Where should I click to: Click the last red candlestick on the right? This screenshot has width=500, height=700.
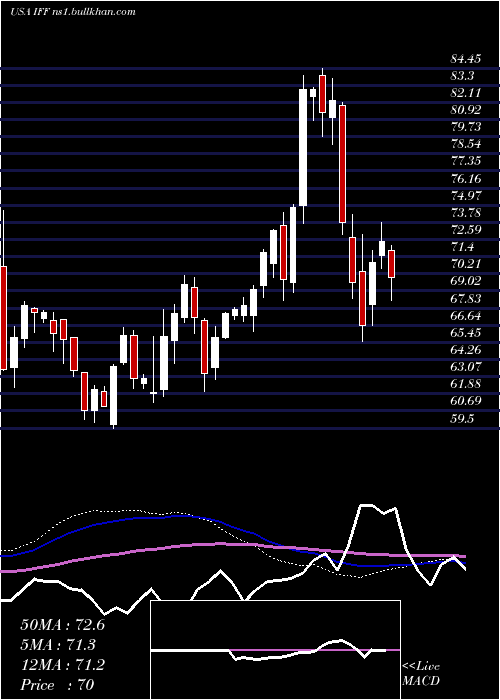click(392, 264)
